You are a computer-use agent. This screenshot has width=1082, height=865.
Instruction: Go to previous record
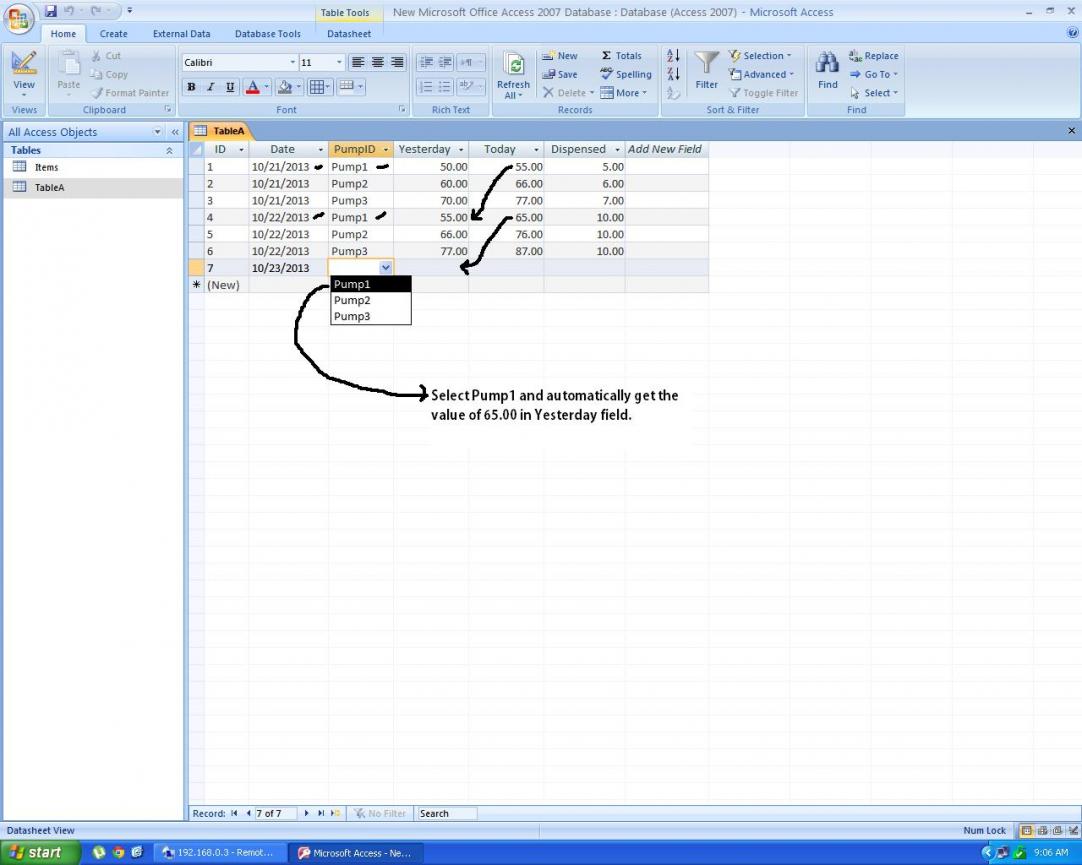click(x=248, y=814)
